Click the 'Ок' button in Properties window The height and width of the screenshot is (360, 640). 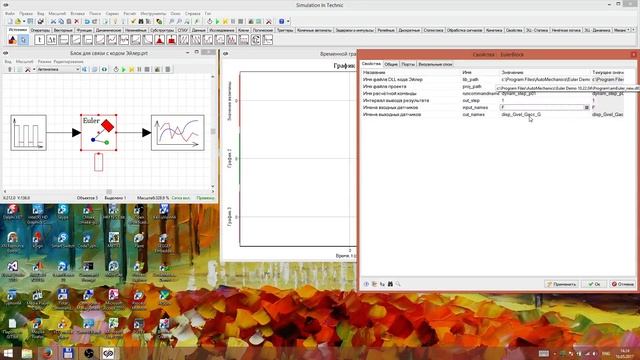click(594, 284)
